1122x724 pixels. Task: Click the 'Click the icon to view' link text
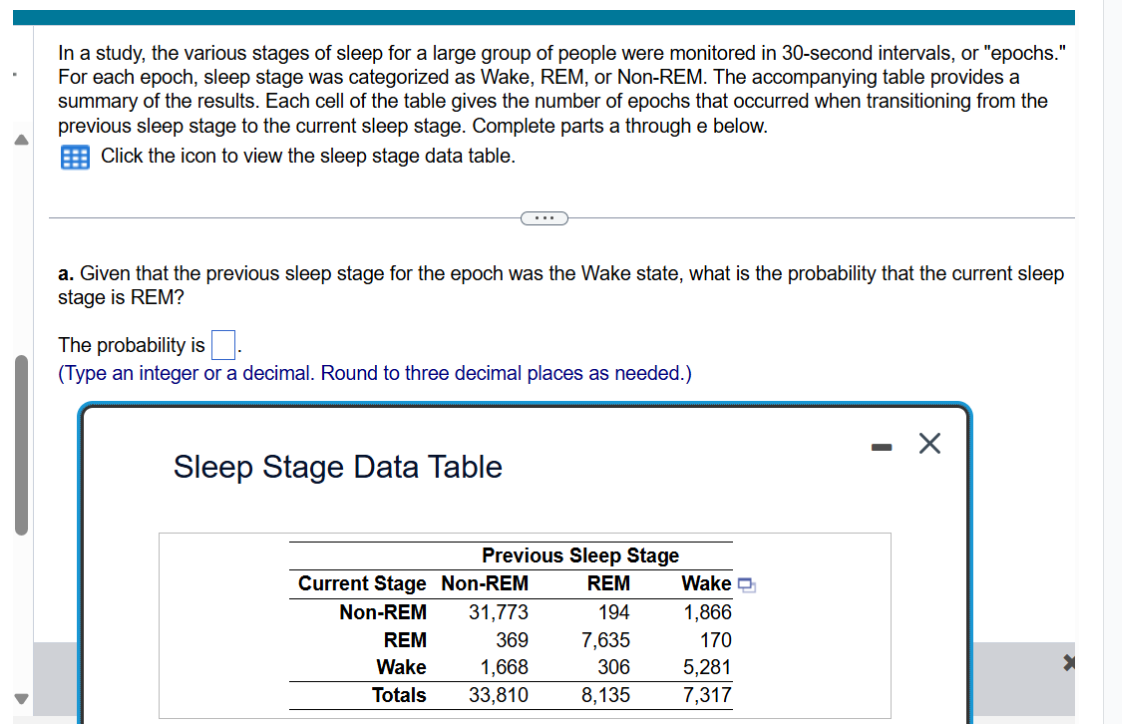pyautogui.click(x=308, y=156)
